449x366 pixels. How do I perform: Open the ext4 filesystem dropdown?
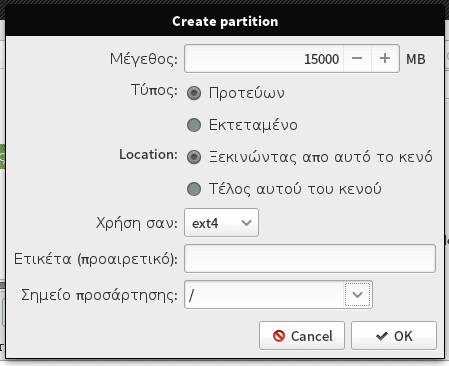click(x=221, y=223)
